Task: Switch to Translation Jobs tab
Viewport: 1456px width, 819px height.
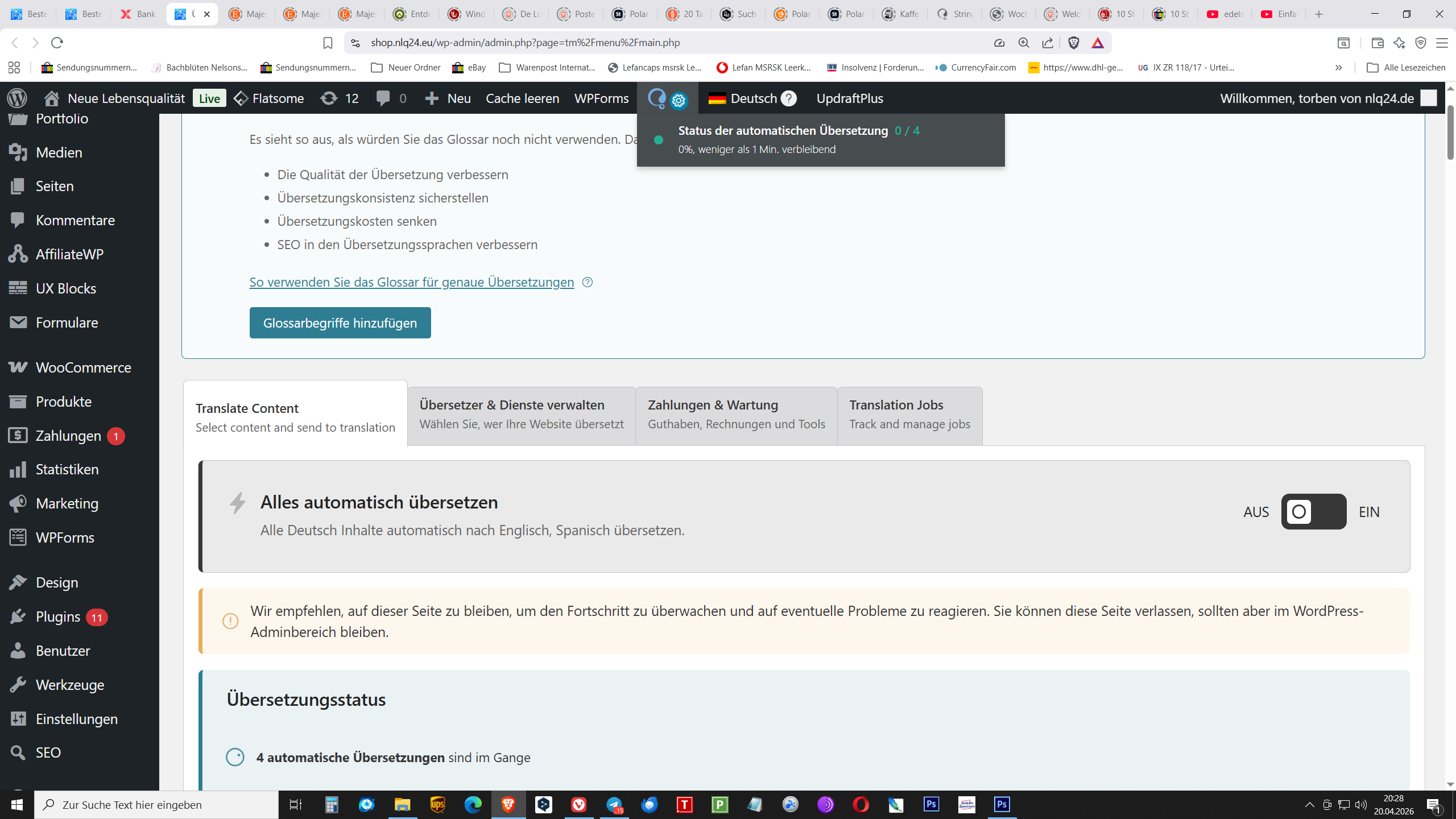Action: tap(909, 414)
